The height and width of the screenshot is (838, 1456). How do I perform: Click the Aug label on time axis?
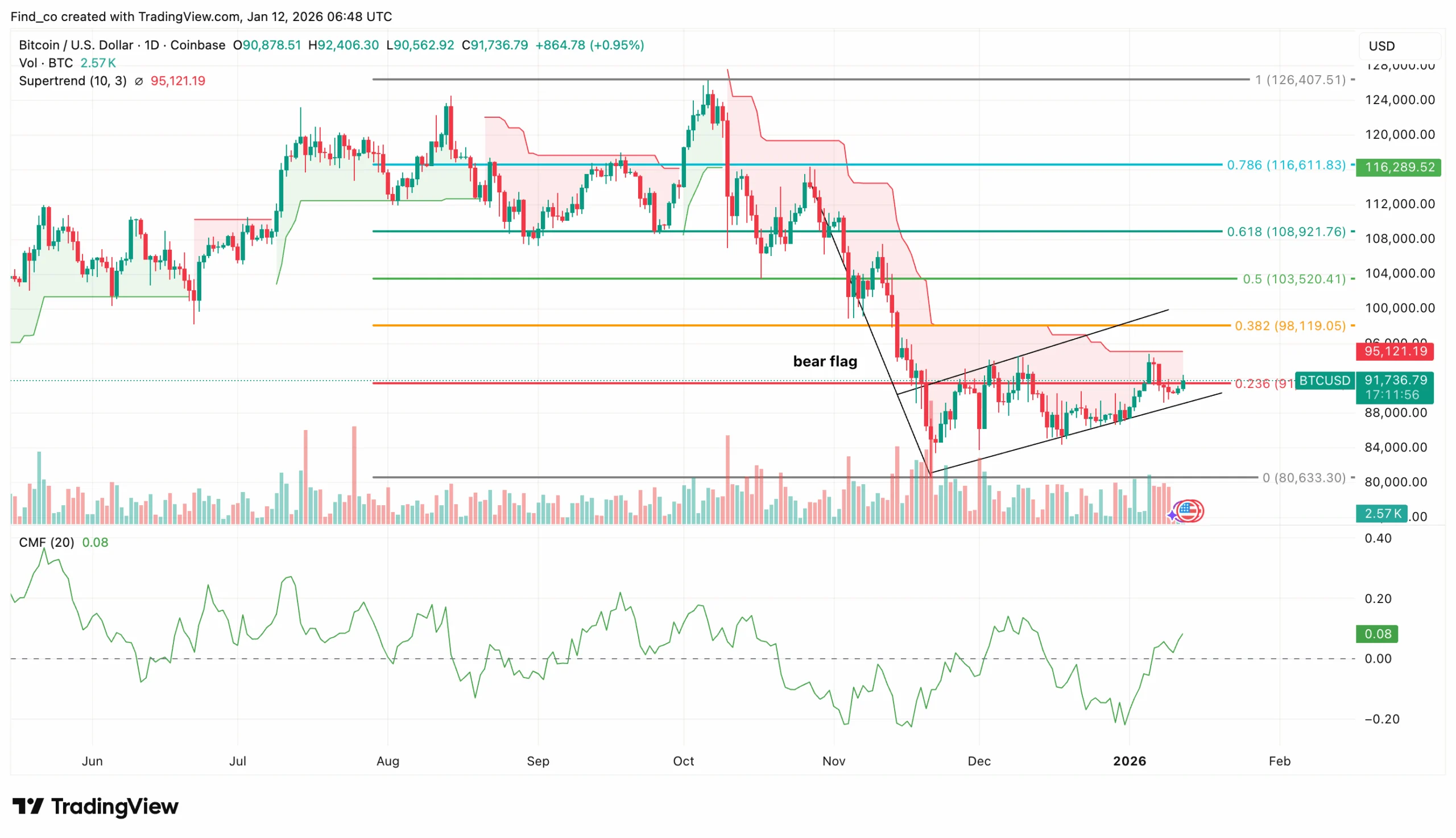click(x=388, y=761)
